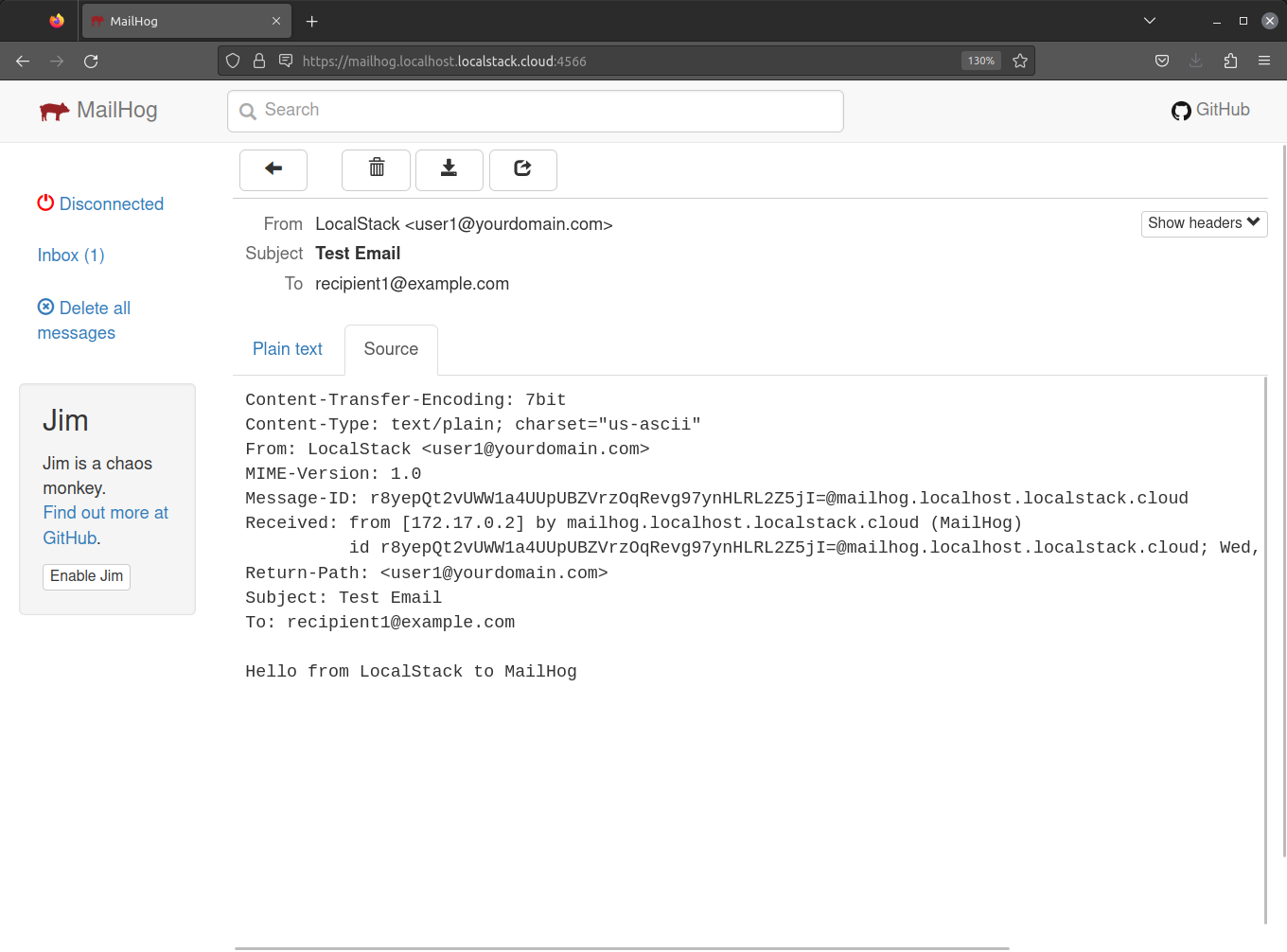
Task: Open Find out more at GitHub link
Action: (x=105, y=525)
